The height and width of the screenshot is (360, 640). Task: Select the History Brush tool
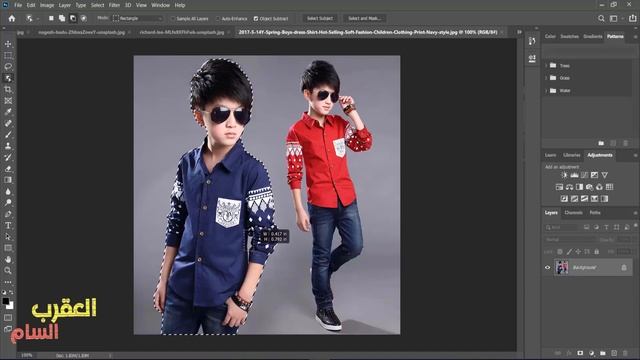point(8,157)
